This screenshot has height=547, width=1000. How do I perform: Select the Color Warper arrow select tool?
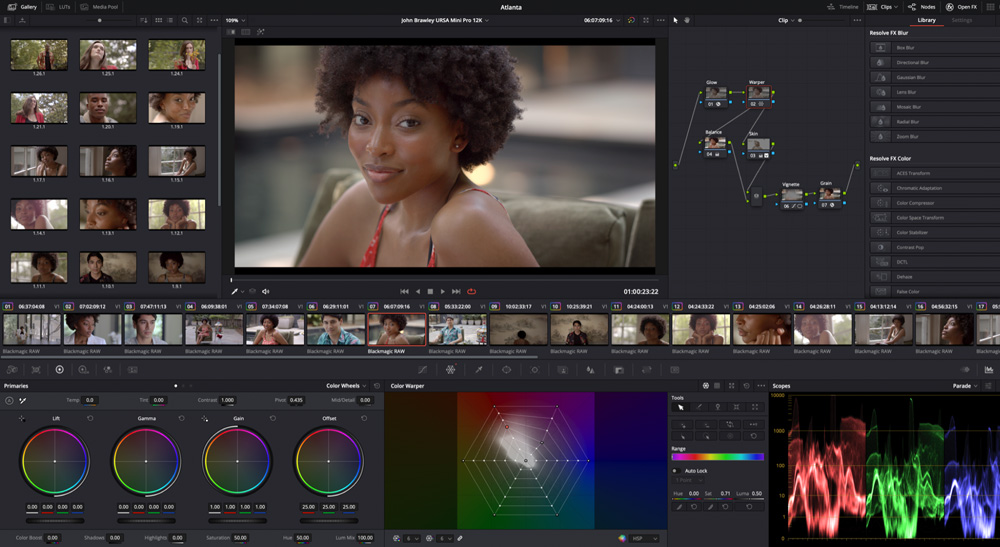pos(680,407)
